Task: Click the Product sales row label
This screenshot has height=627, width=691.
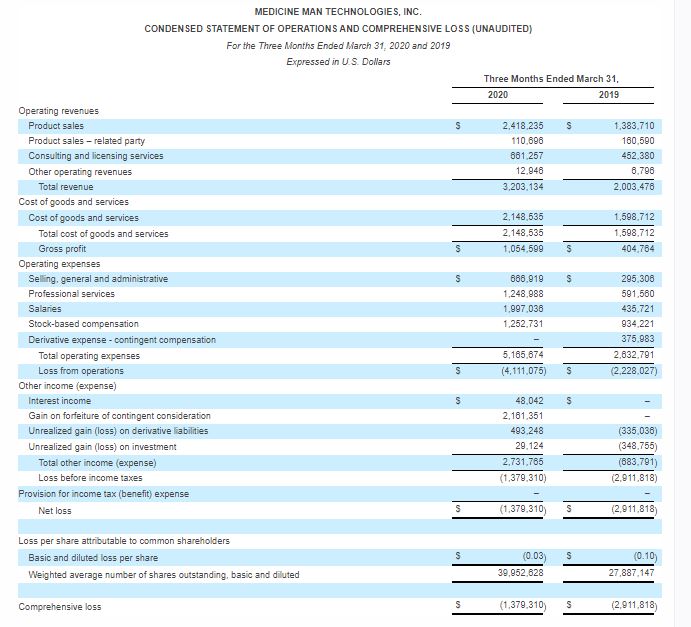Action: pos(56,126)
